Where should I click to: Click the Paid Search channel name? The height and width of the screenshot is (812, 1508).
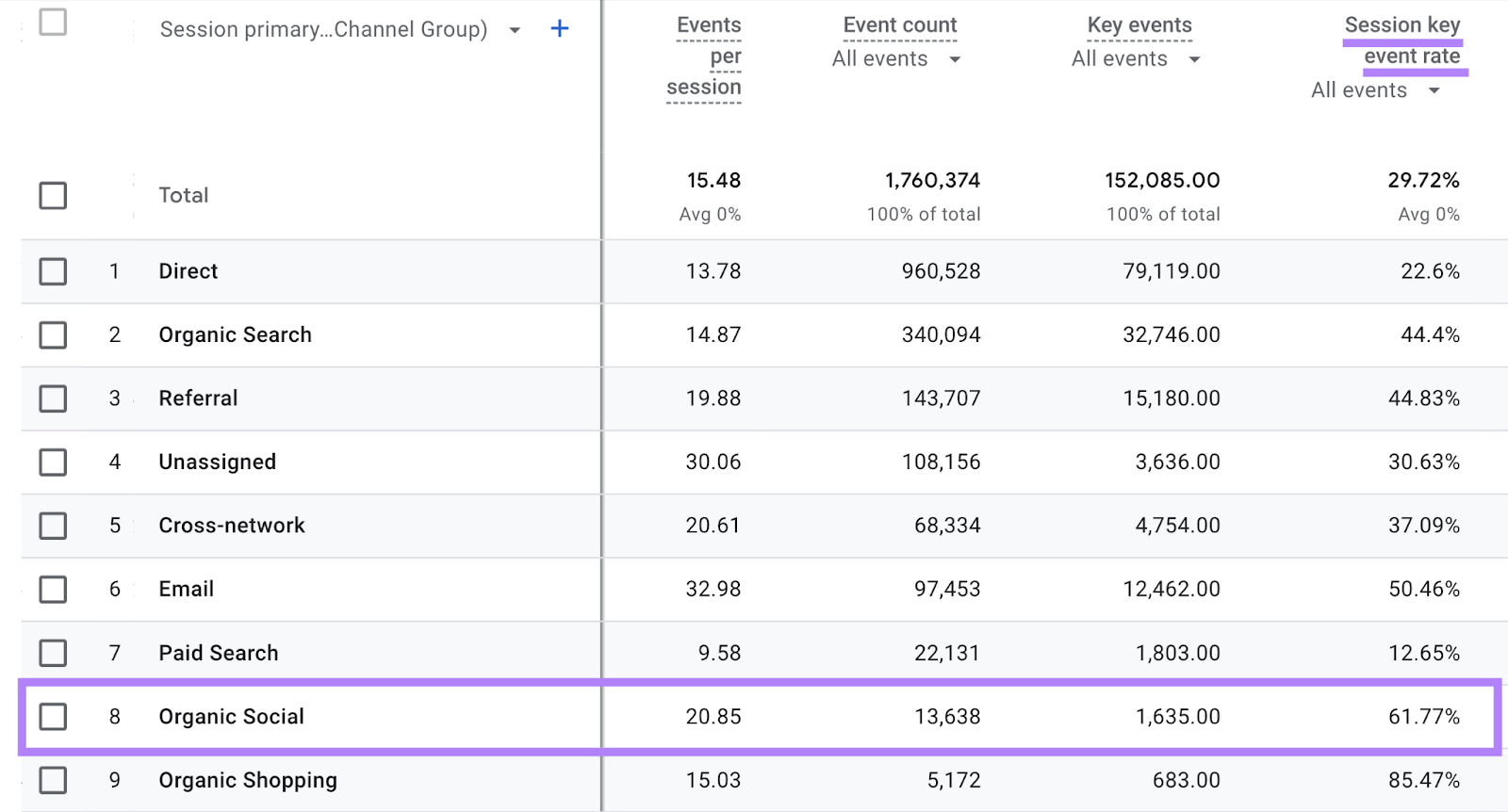click(219, 653)
